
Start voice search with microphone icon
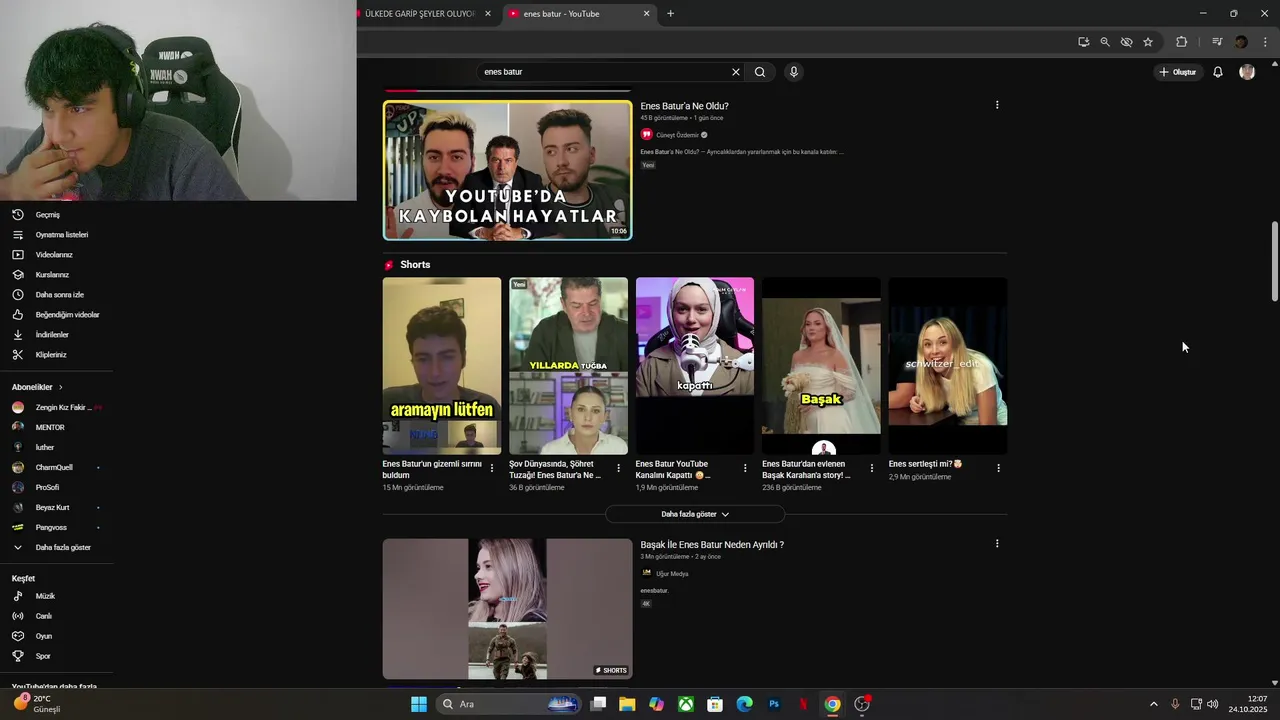pyautogui.click(x=794, y=72)
